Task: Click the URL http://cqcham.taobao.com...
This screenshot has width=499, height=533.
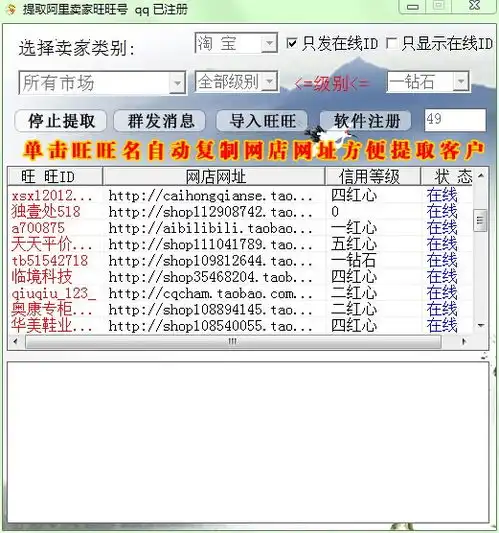Action: (210, 294)
